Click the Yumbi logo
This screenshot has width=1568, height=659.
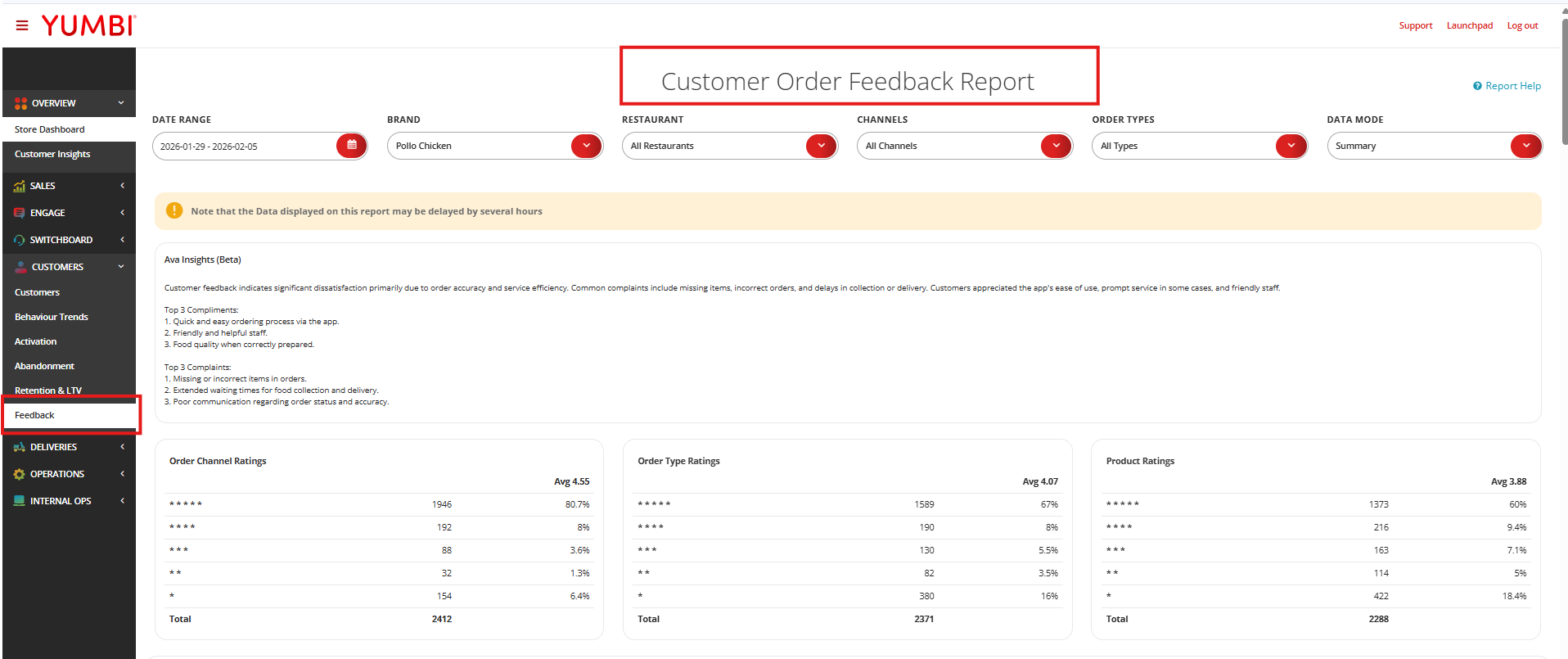tap(88, 25)
